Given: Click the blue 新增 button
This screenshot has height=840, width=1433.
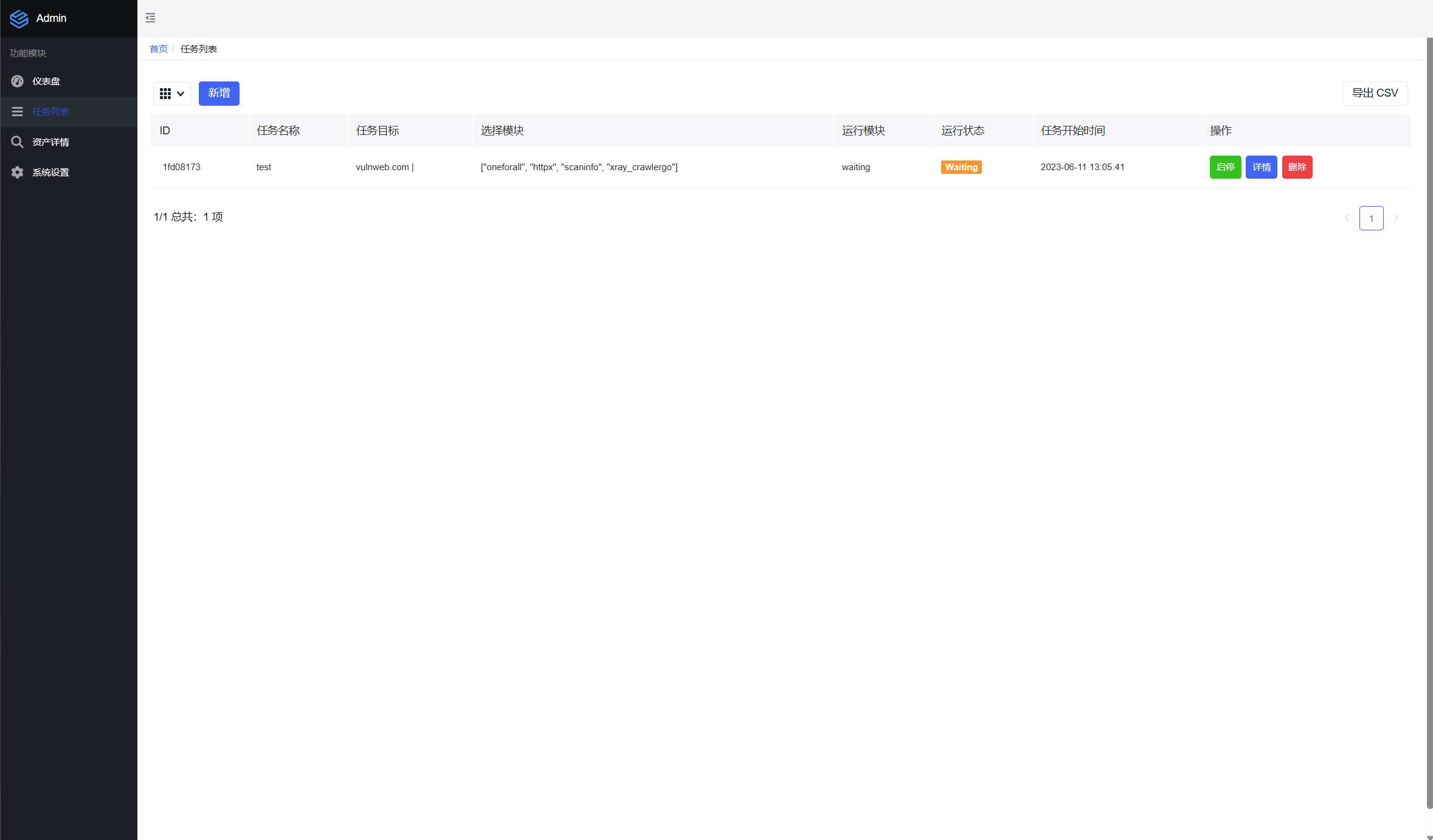Looking at the screenshot, I should [x=219, y=93].
